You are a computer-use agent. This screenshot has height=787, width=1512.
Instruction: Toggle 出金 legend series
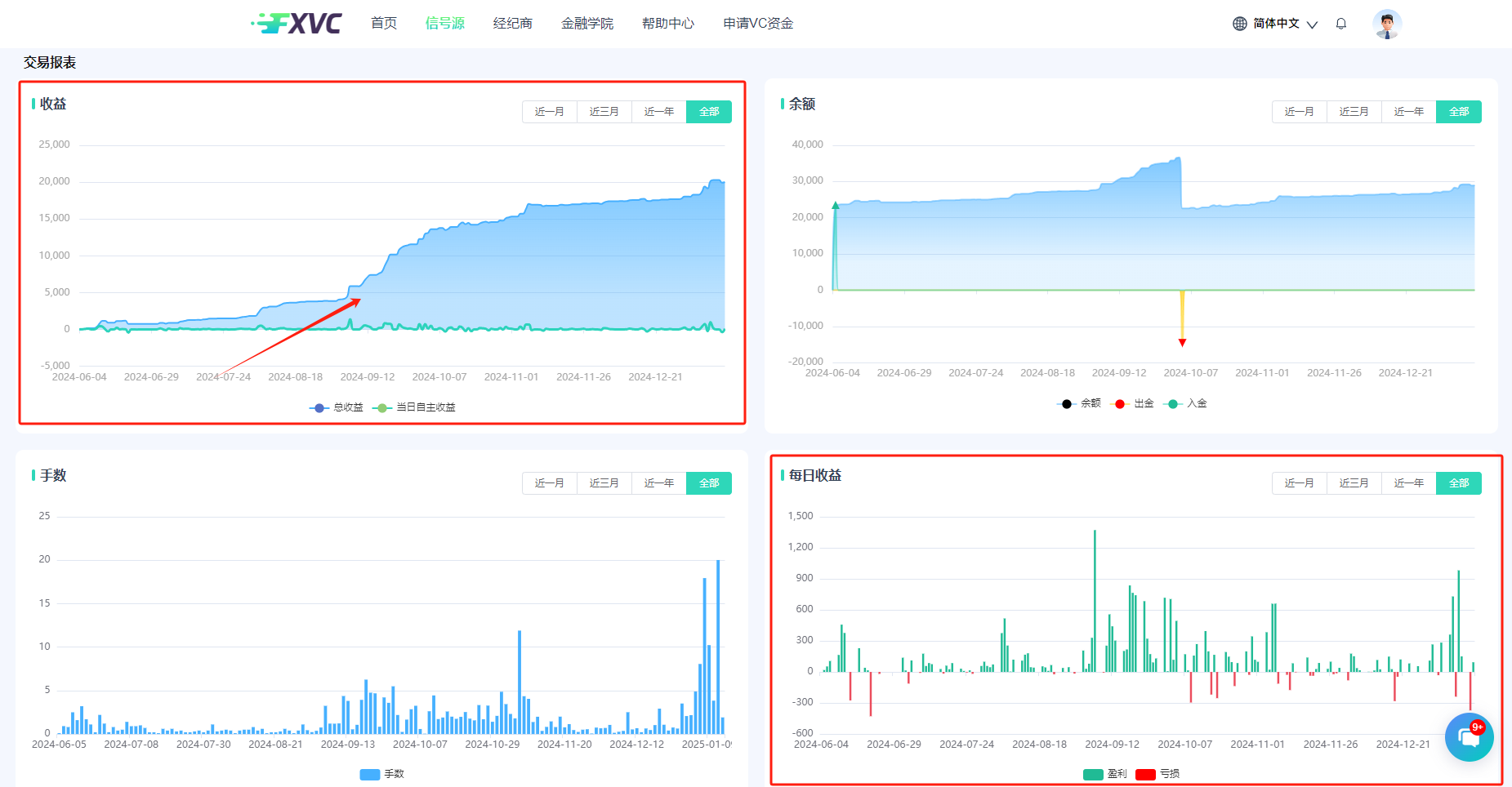click(1134, 403)
